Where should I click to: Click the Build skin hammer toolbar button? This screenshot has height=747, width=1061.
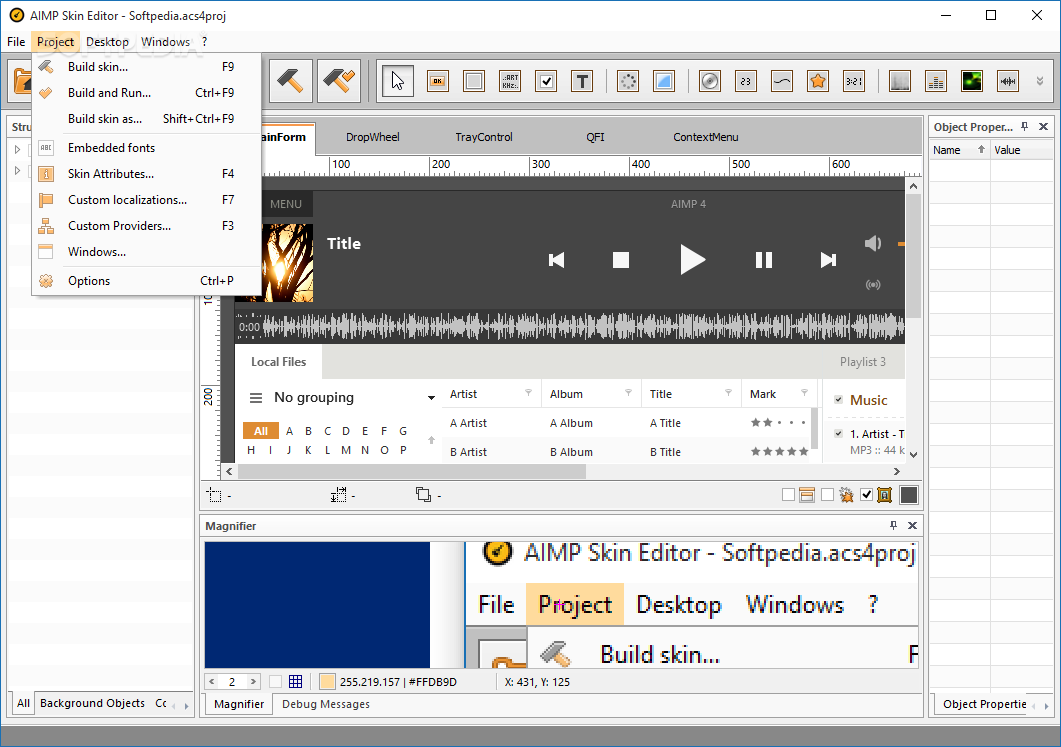(291, 81)
